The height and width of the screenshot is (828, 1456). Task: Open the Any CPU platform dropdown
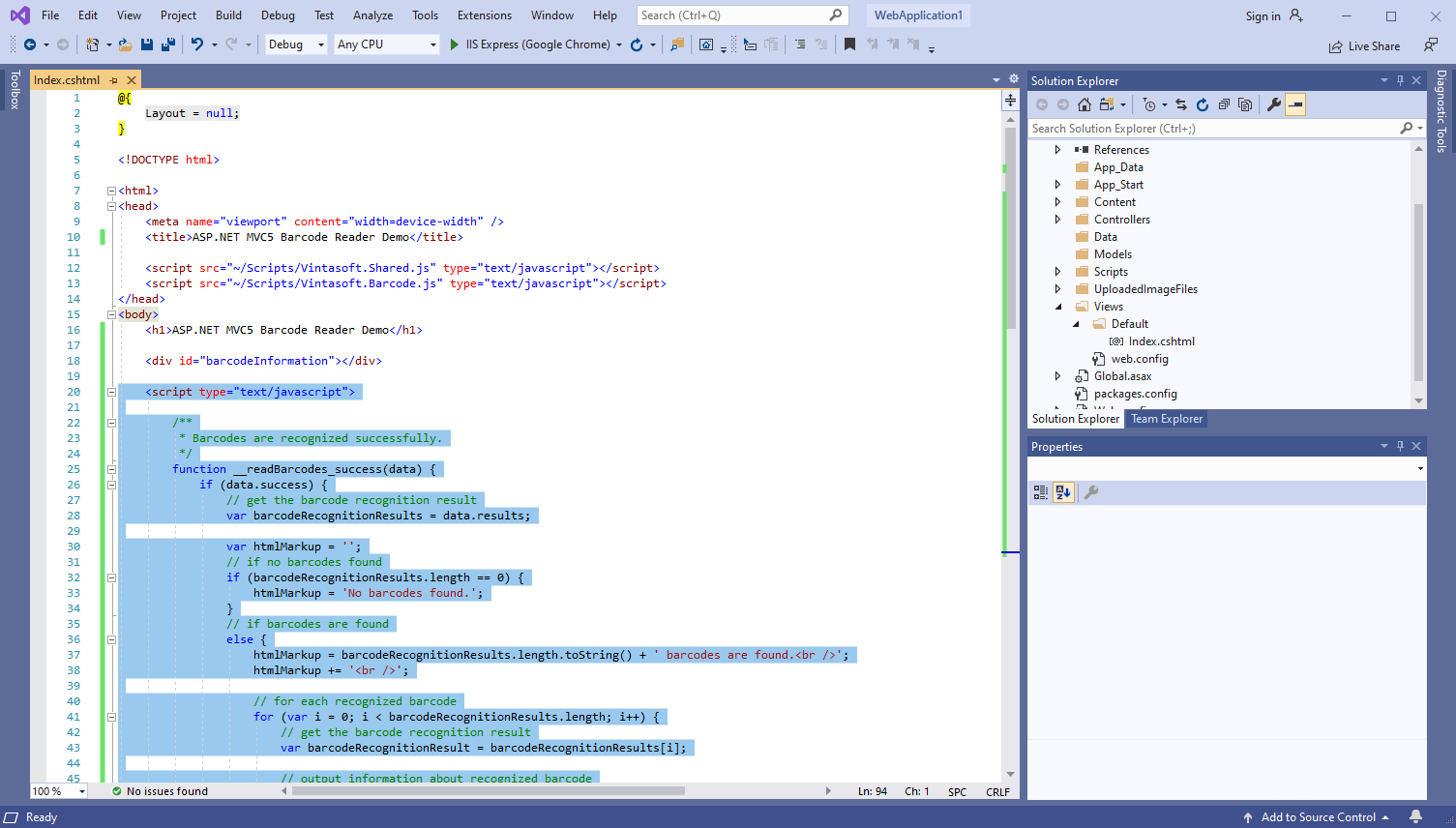(386, 44)
